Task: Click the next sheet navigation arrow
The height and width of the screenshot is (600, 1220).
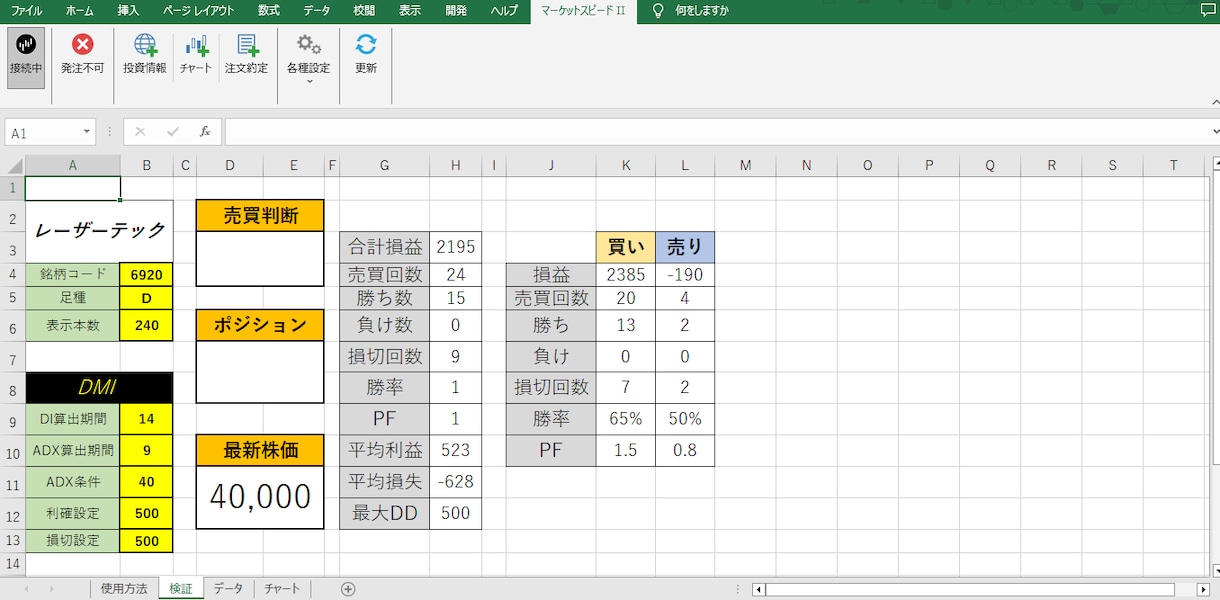Action: click(52, 589)
